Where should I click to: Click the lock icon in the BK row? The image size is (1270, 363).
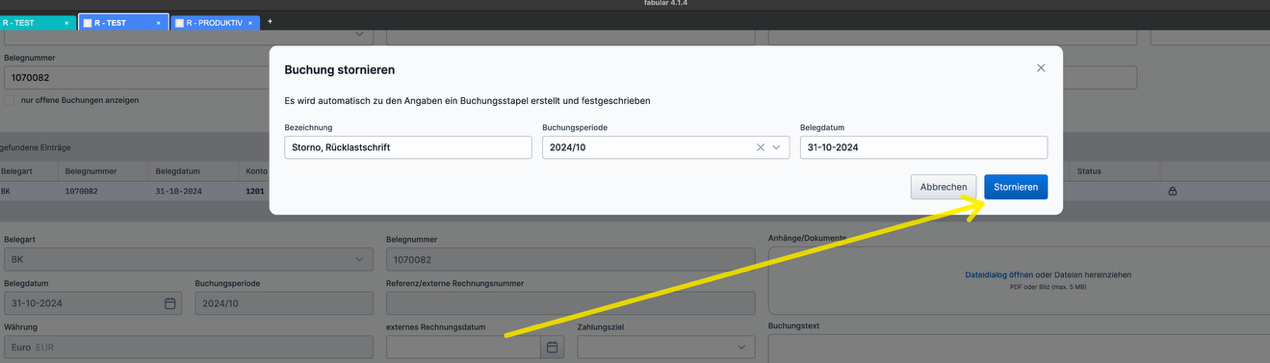(x=1172, y=190)
